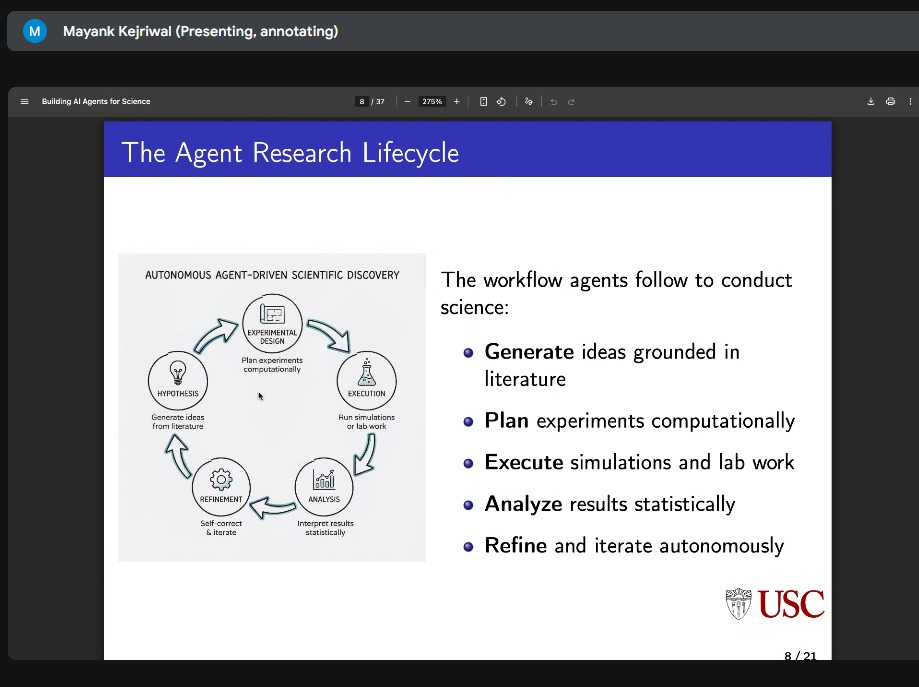
Task: Click the Refinement gear circle
Action: (221, 487)
